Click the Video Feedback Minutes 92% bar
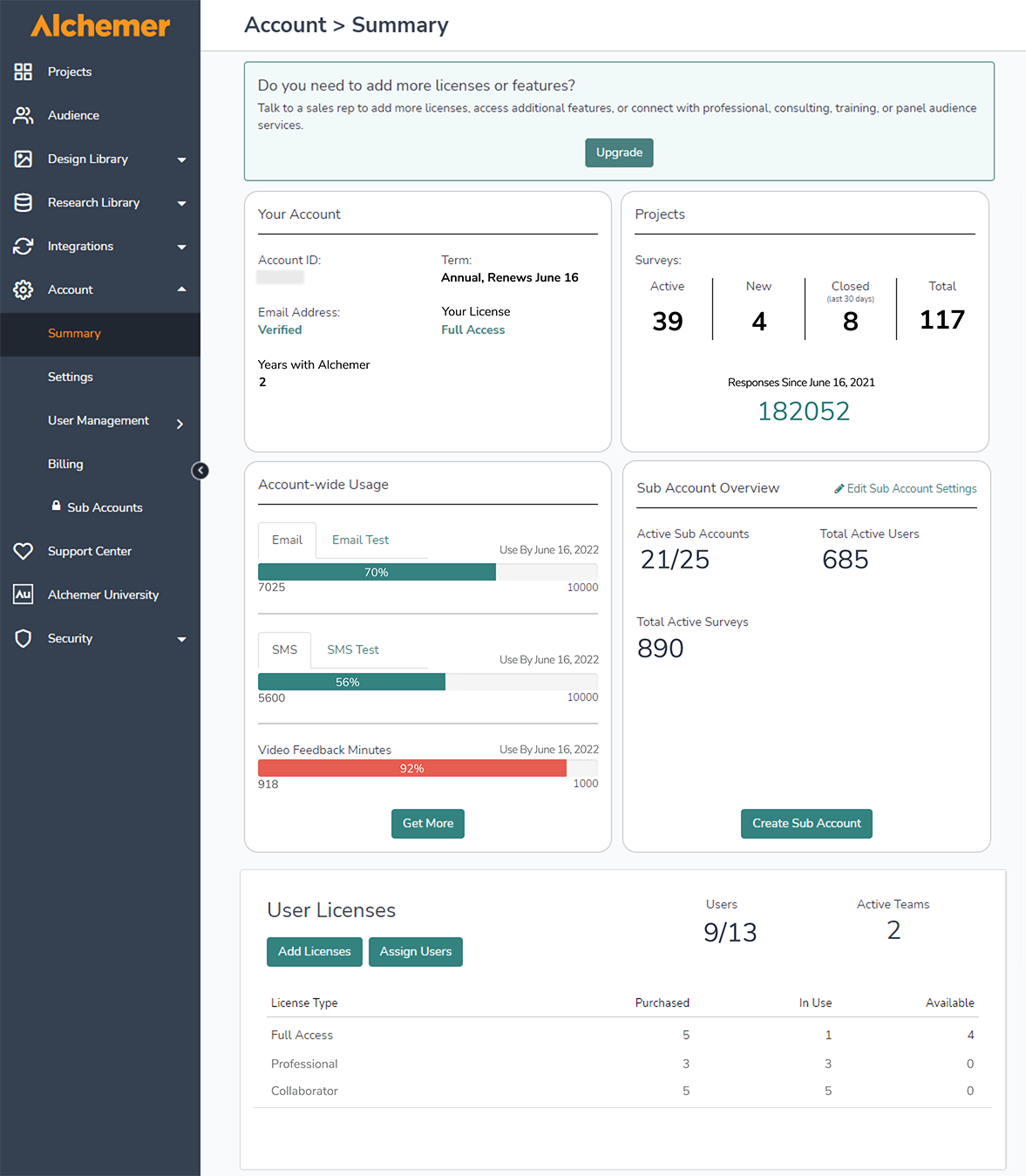 tap(428, 769)
